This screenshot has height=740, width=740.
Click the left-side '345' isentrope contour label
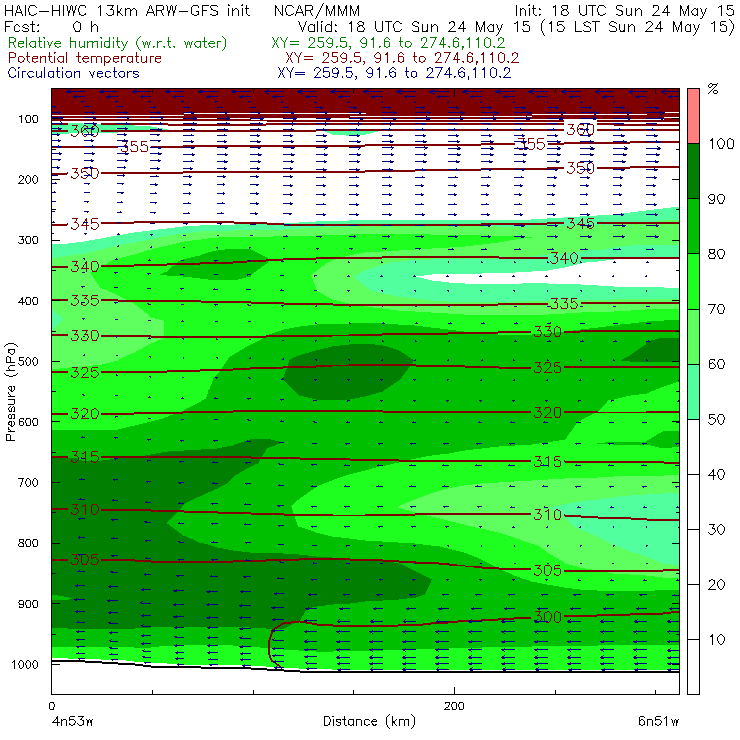[x=85, y=224]
